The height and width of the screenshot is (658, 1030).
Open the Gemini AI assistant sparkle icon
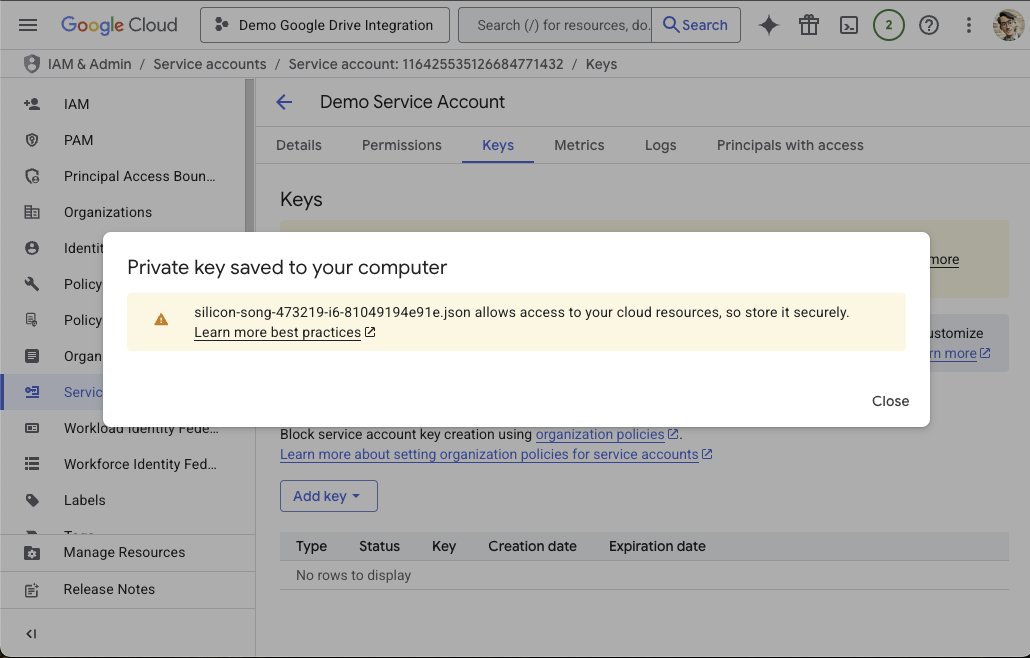point(769,25)
